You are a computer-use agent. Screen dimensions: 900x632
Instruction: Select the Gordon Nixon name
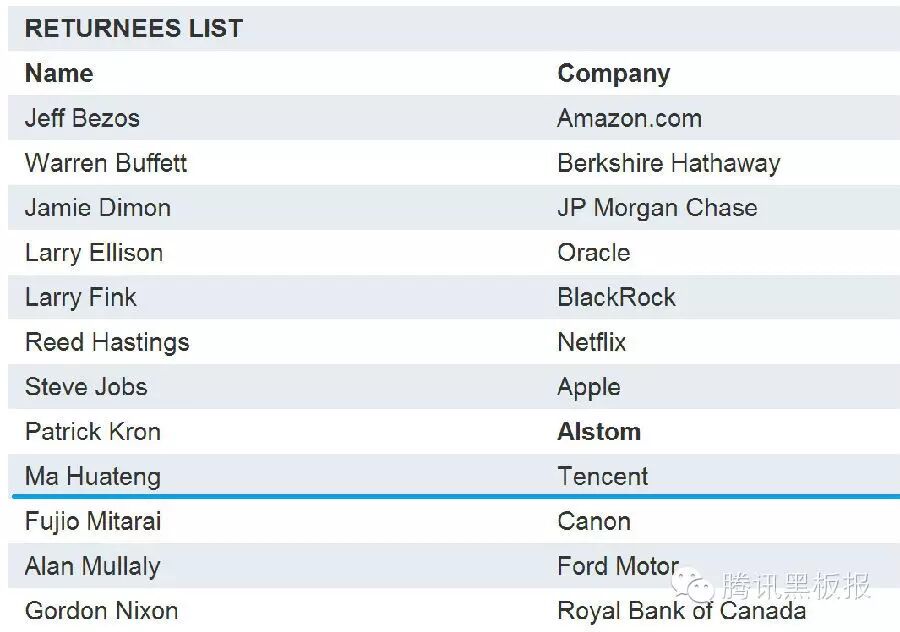pos(101,610)
